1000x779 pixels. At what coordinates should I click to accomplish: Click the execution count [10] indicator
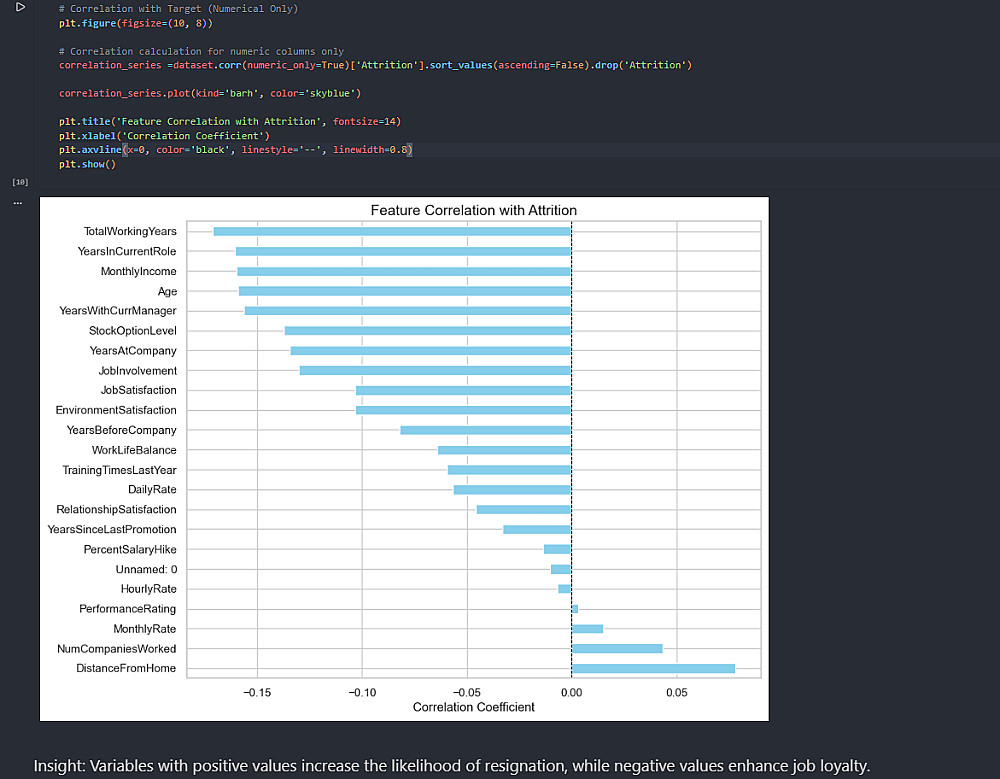[x=20, y=183]
